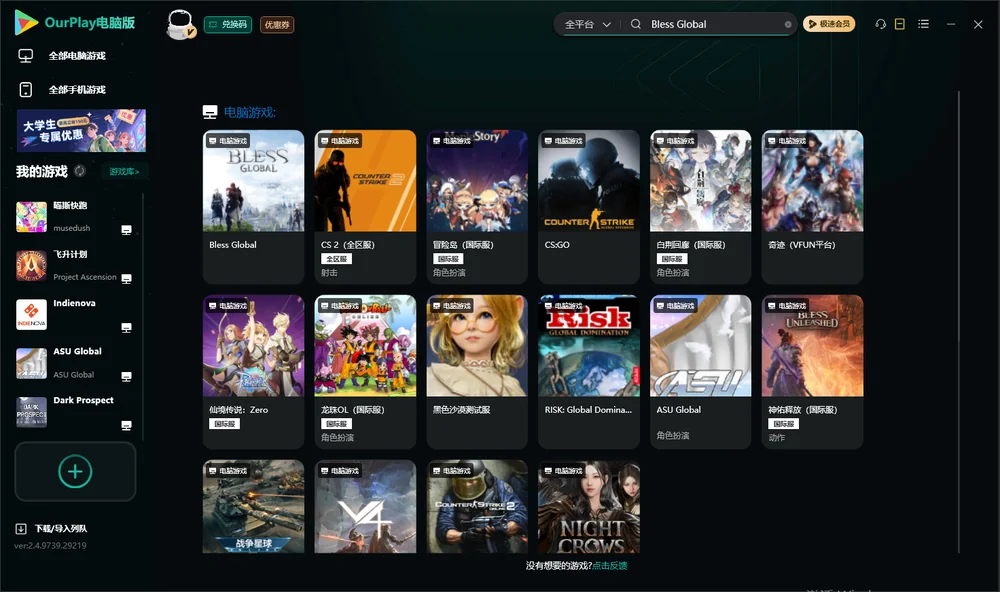The height and width of the screenshot is (592, 1000).
Task: Open the 奇迹 (VFUN平台) game card
Action: (x=812, y=207)
